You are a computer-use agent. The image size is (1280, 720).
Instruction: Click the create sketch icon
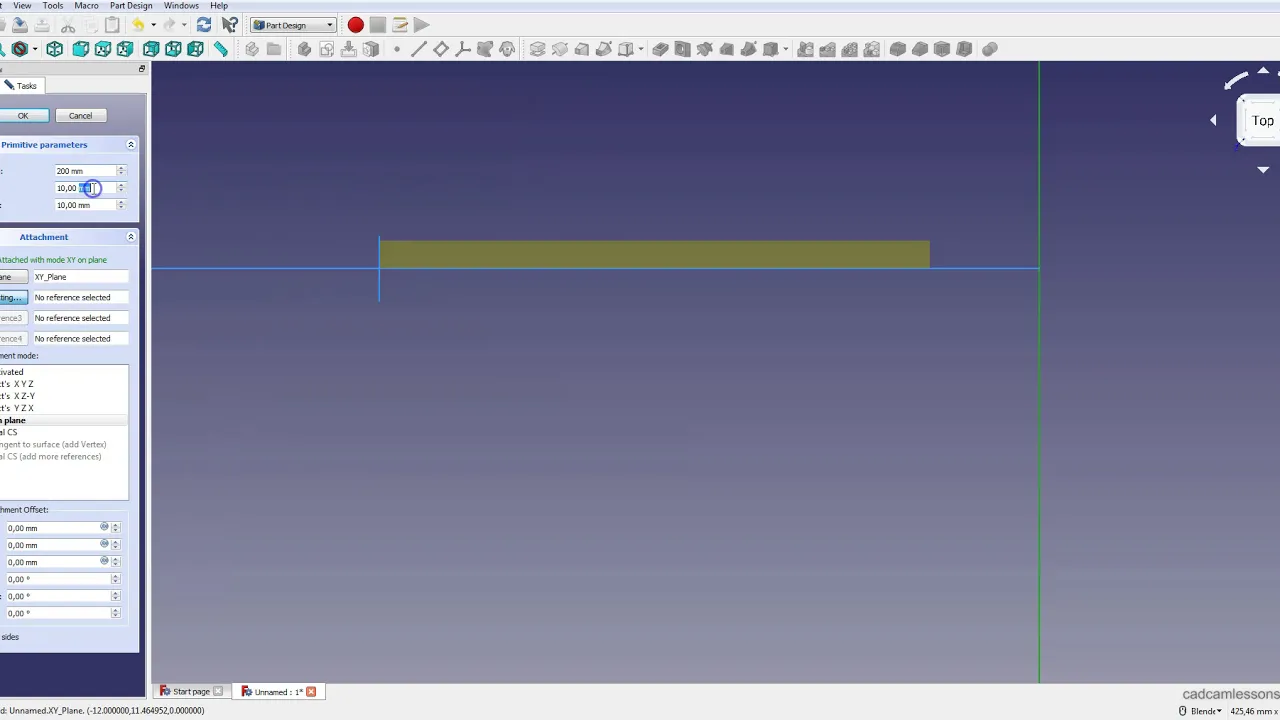(326, 49)
